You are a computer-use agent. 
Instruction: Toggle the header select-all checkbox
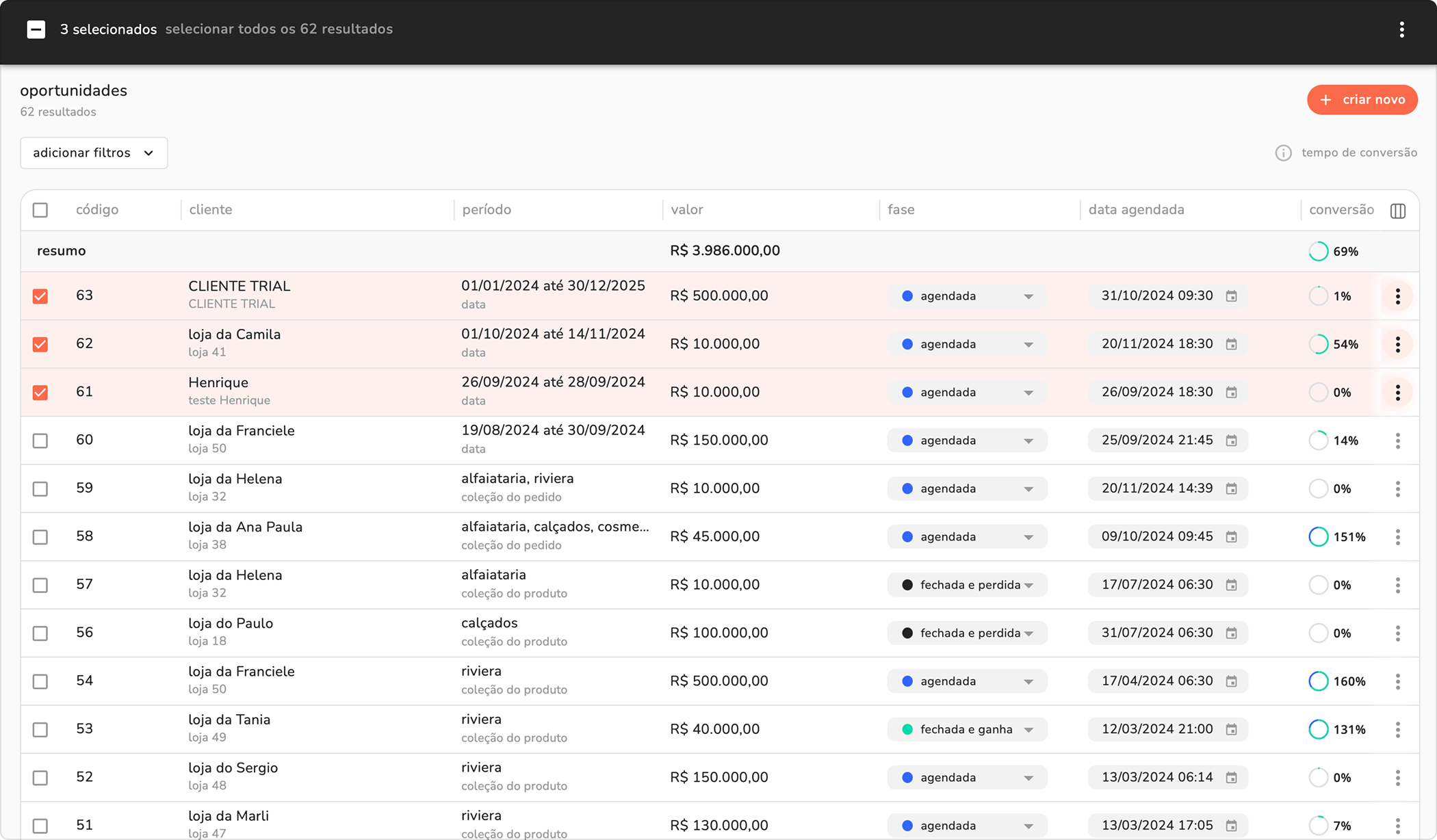click(40, 210)
